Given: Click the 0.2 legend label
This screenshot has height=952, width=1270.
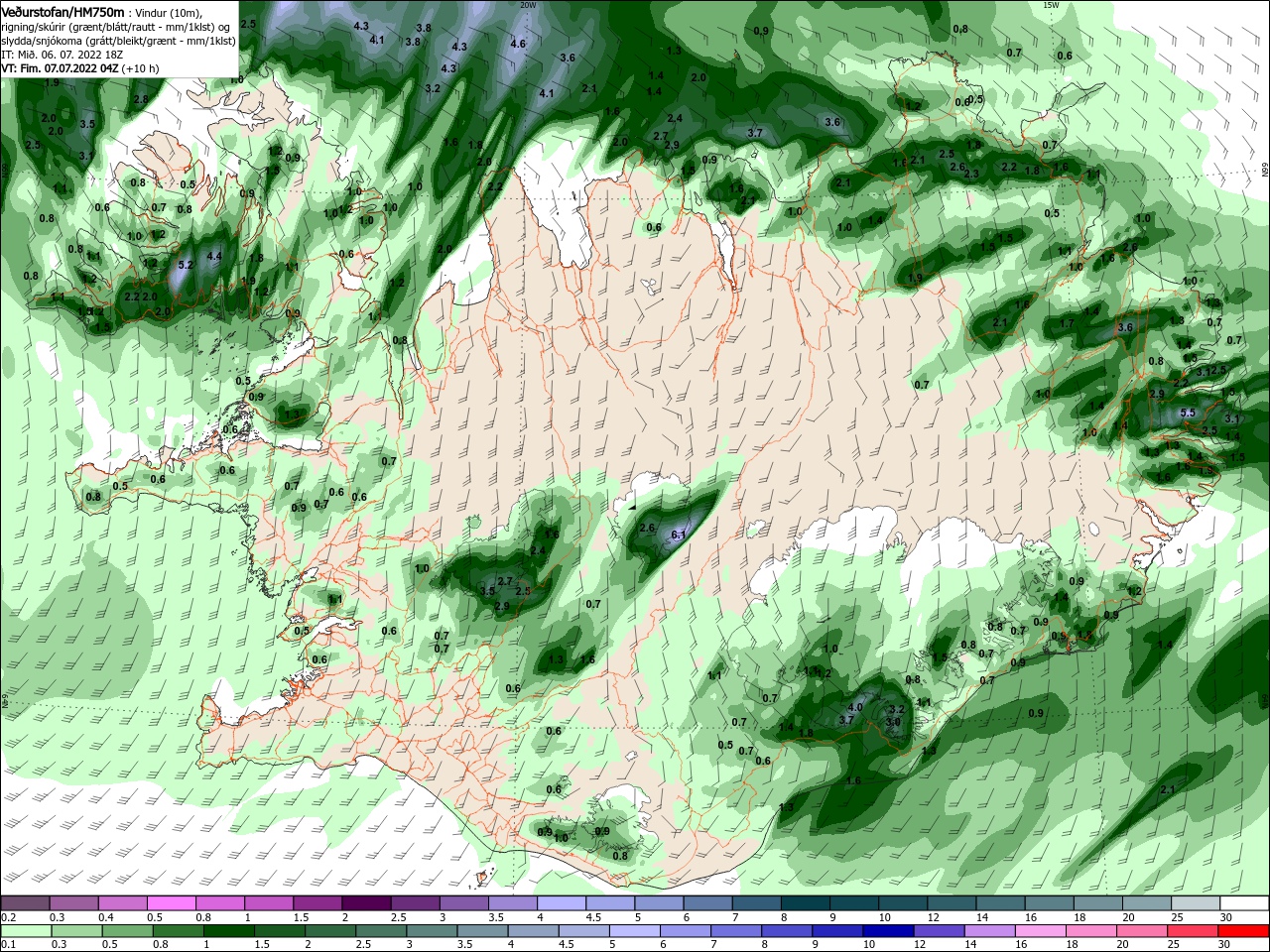Looking at the screenshot, I should click(9, 917).
